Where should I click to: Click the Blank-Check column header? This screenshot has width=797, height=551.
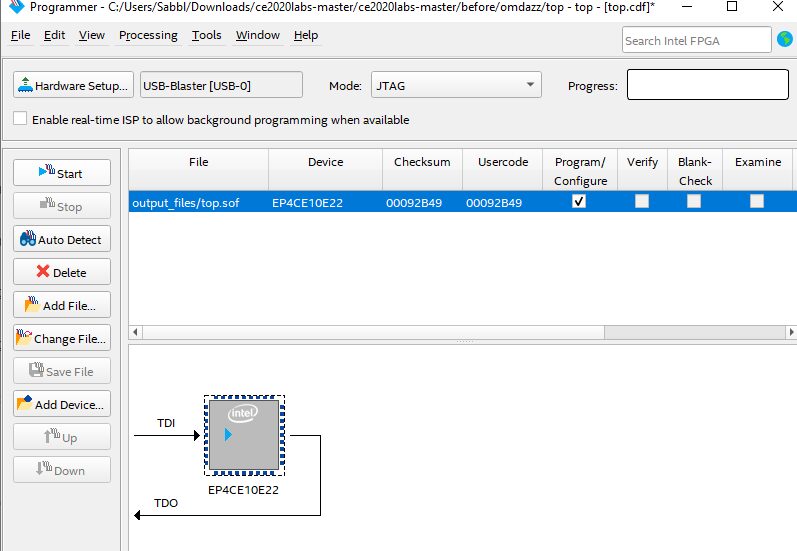click(x=695, y=170)
